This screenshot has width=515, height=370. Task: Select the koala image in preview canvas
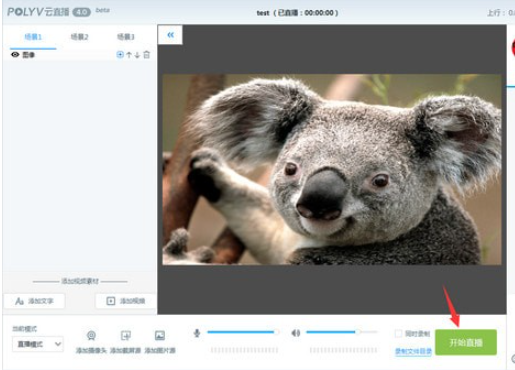[332, 169]
